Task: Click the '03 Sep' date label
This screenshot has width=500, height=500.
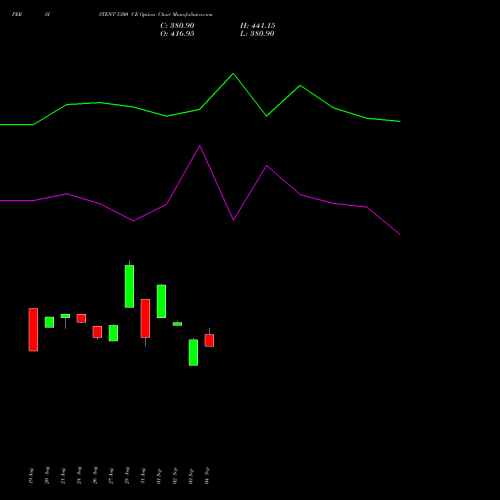Action: 191,476
